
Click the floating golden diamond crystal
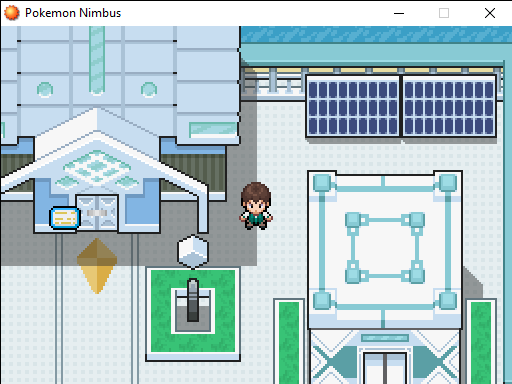tap(97, 266)
